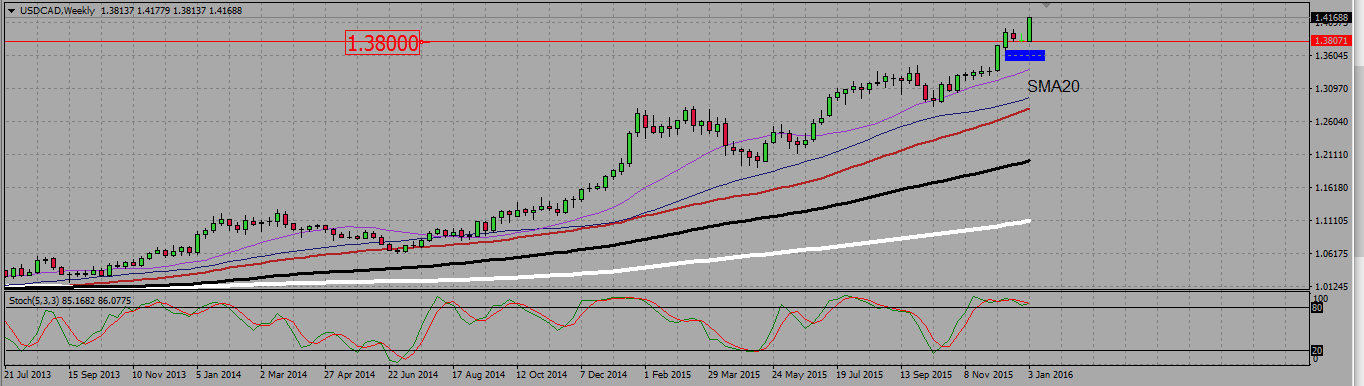Click the 1.26040 price scale value

[x=1334, y=122]
